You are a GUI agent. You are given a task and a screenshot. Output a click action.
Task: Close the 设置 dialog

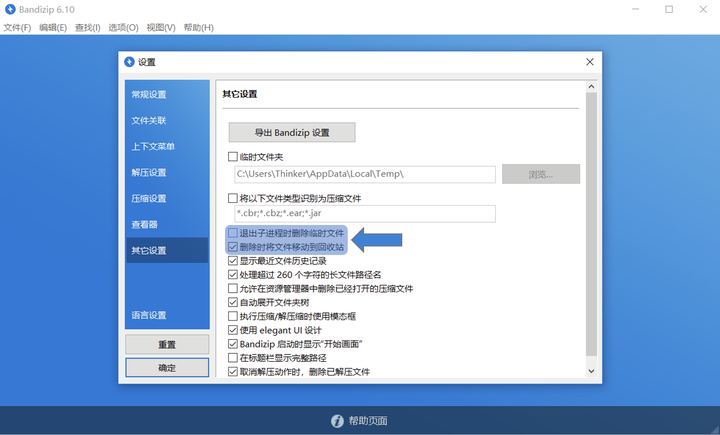(x=590, y=62)
